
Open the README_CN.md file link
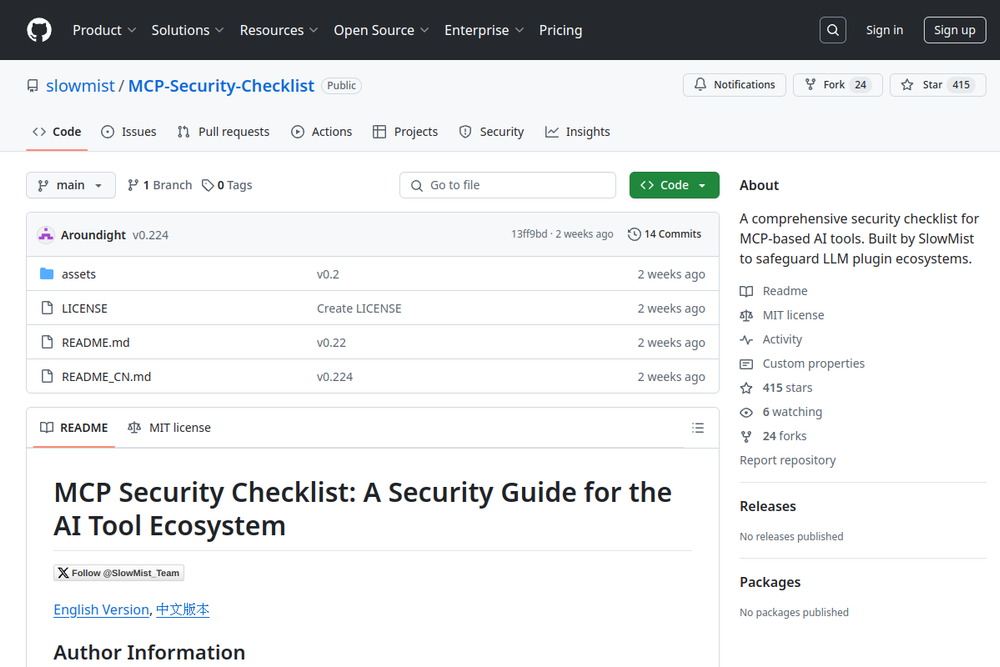pyautogui.click(x=106, y=377)
